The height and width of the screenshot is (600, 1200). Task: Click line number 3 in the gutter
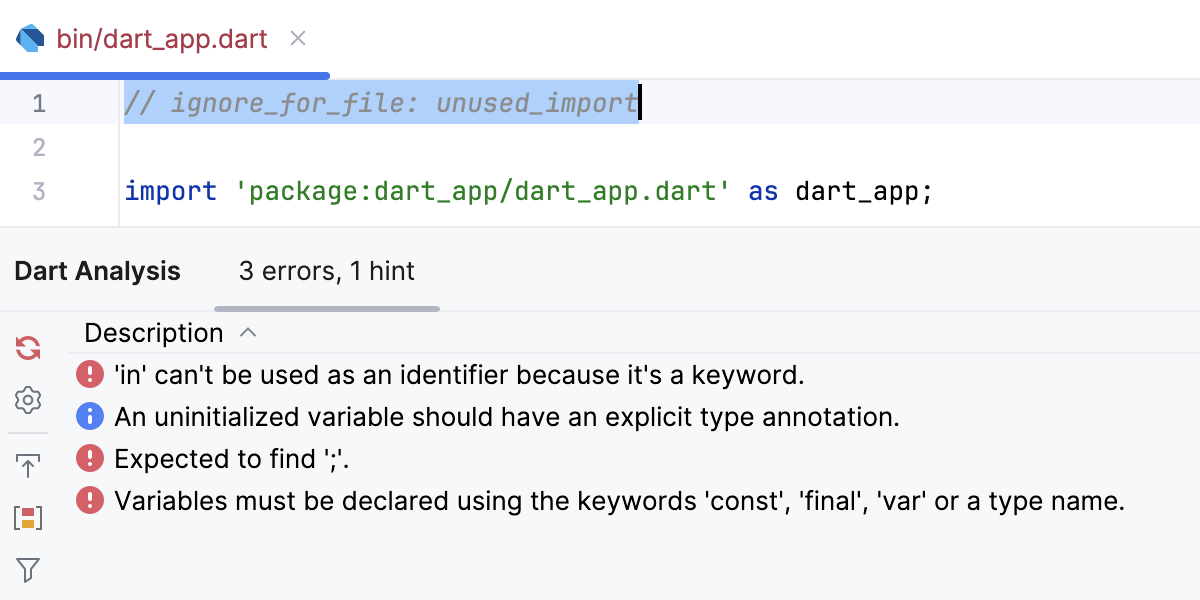tap(39, 191)
